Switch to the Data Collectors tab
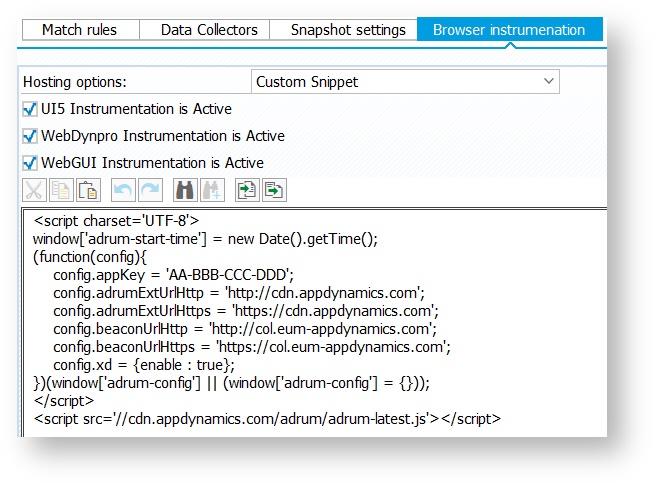The image size is (655, 485). point(205,30)
